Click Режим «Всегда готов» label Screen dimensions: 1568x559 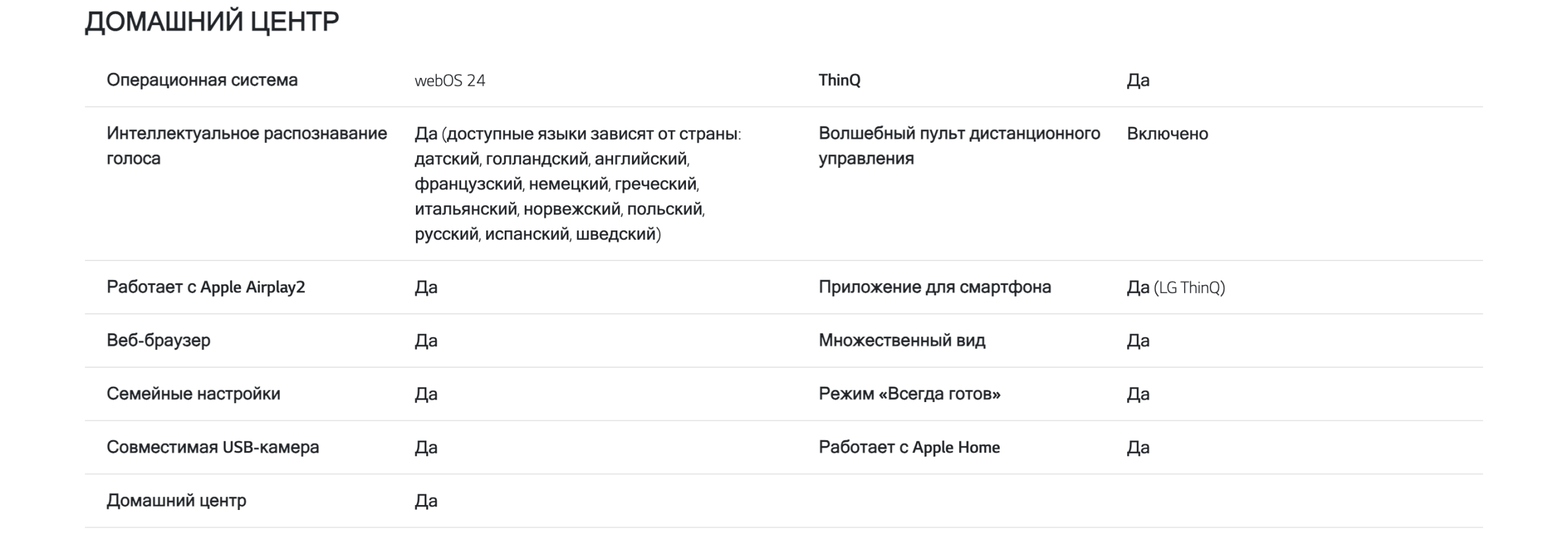[910, 394]
